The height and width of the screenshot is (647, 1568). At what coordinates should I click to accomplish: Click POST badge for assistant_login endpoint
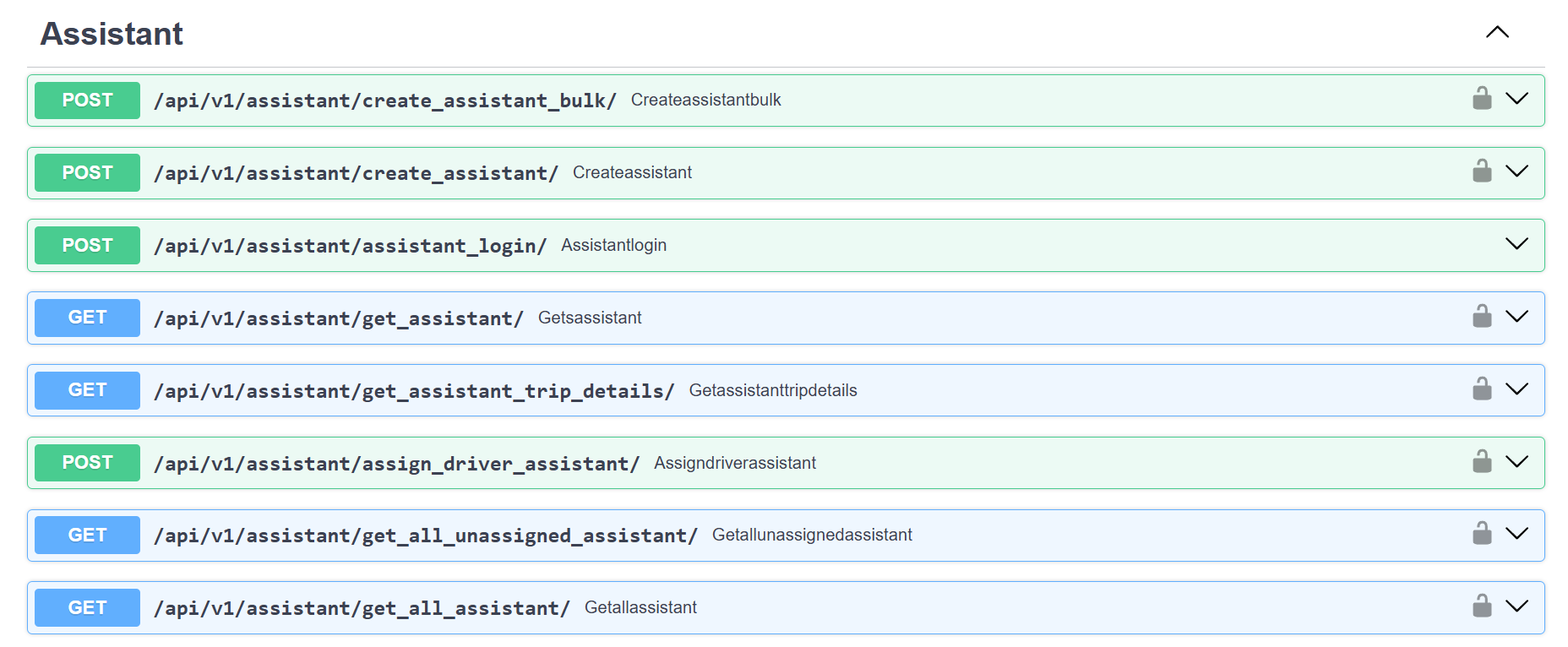click(x=87, y=245)
